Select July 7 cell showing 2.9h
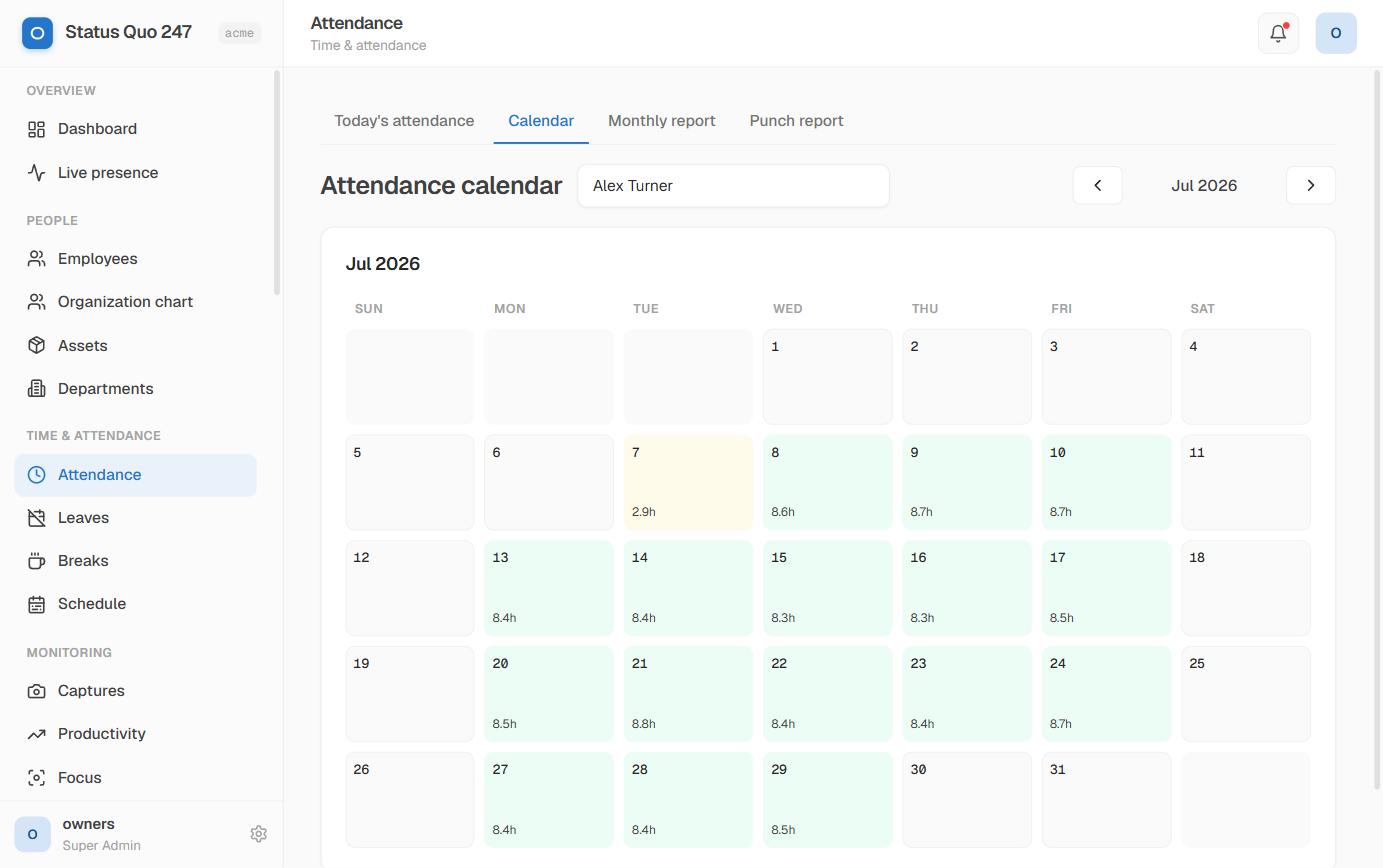The height and width of the screenshot is (868, 1383). click(688, 482)
